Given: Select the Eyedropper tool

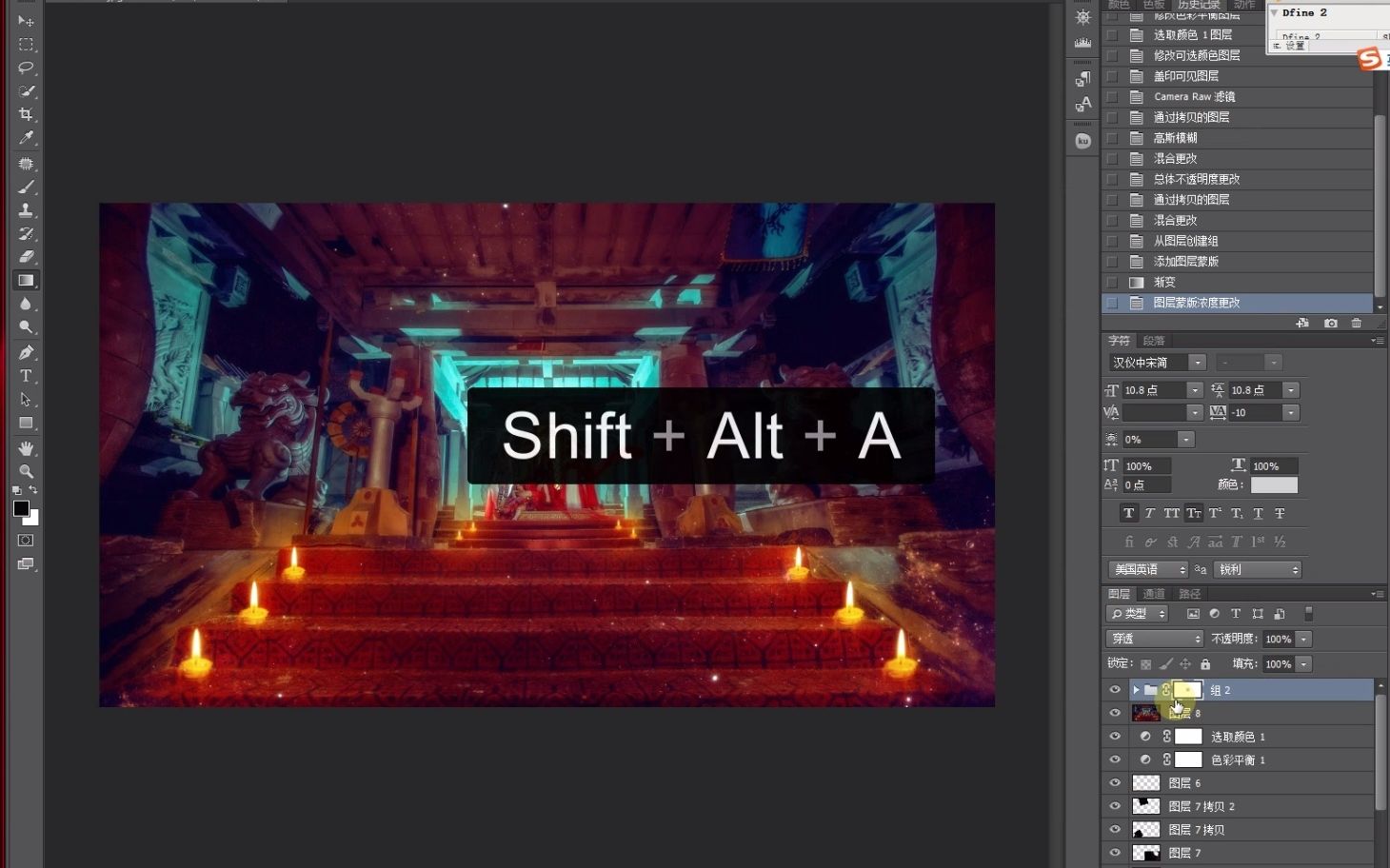Looking at the screenshot, I should coord(26,138).
